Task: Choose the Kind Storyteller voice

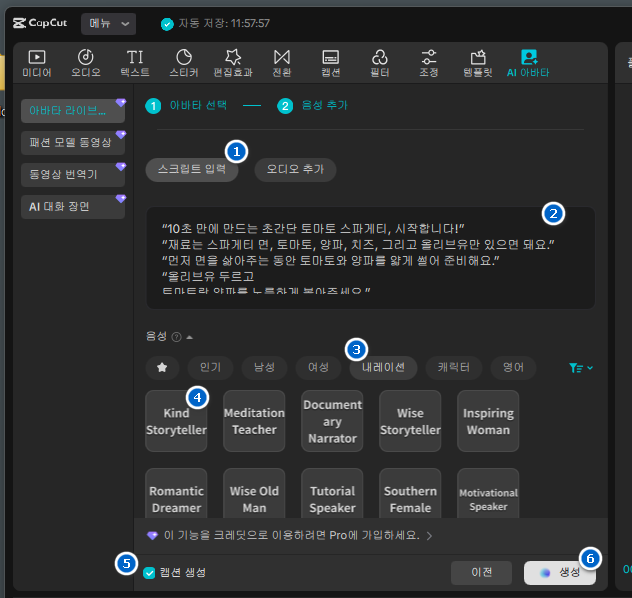Action: coord(176,421)
